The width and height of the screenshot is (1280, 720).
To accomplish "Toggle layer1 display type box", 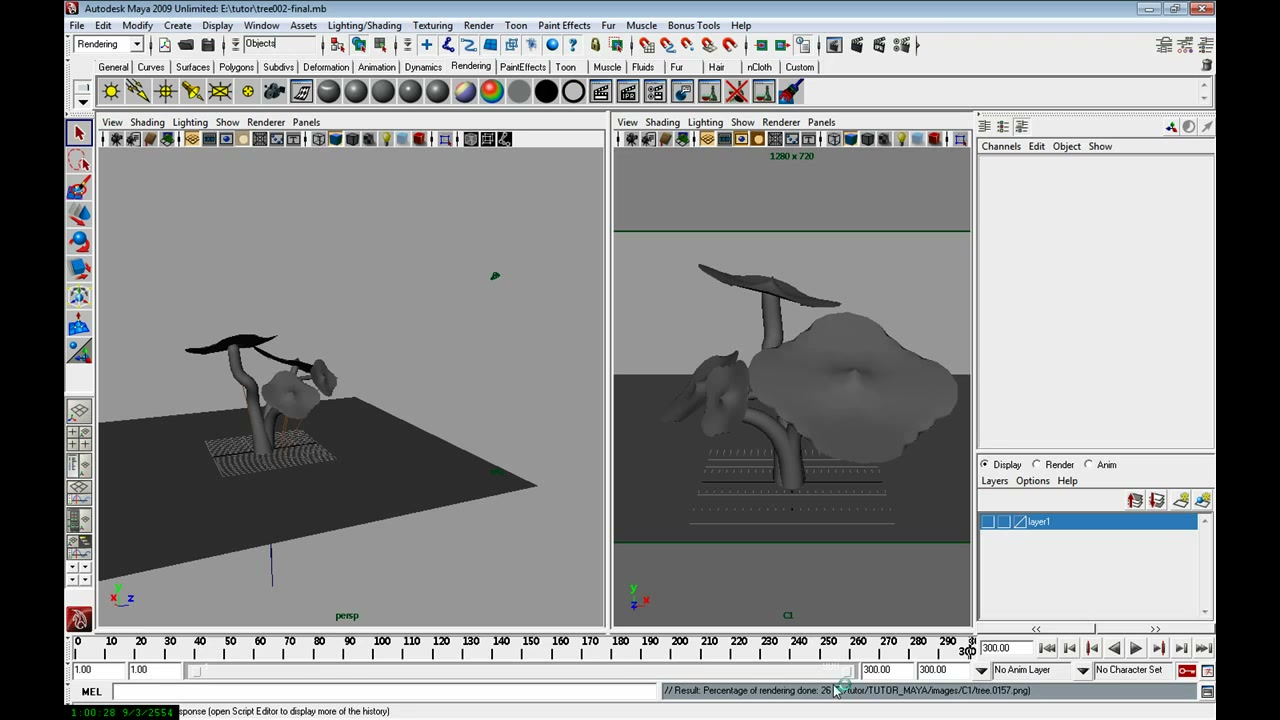I will pos(1004,522).
